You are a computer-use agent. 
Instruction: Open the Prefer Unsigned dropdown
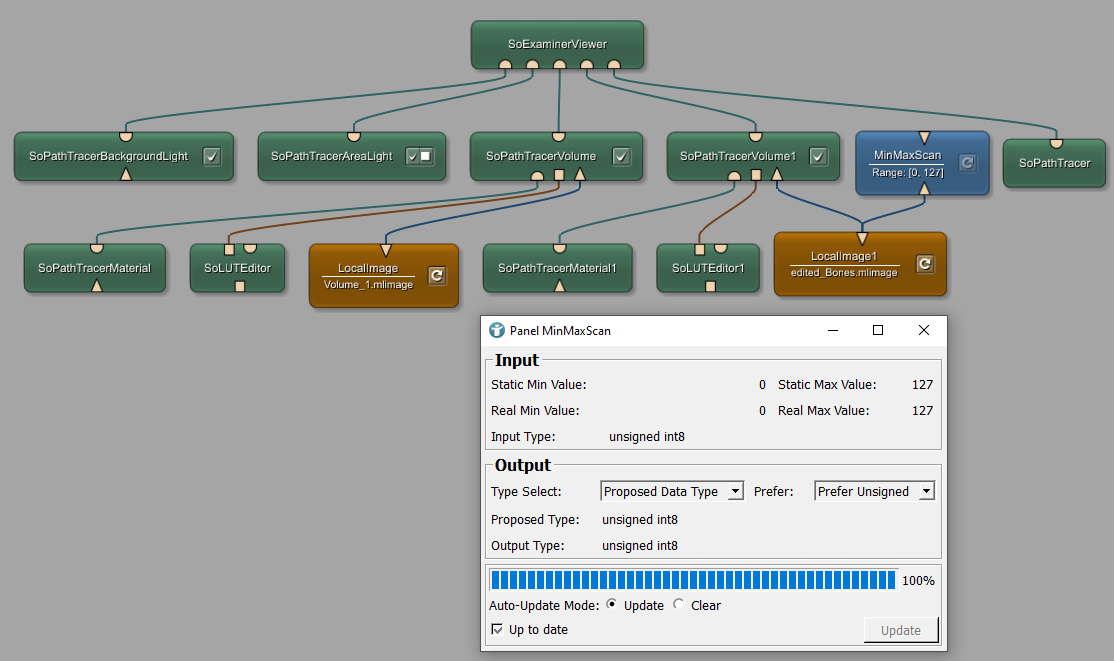874,491
